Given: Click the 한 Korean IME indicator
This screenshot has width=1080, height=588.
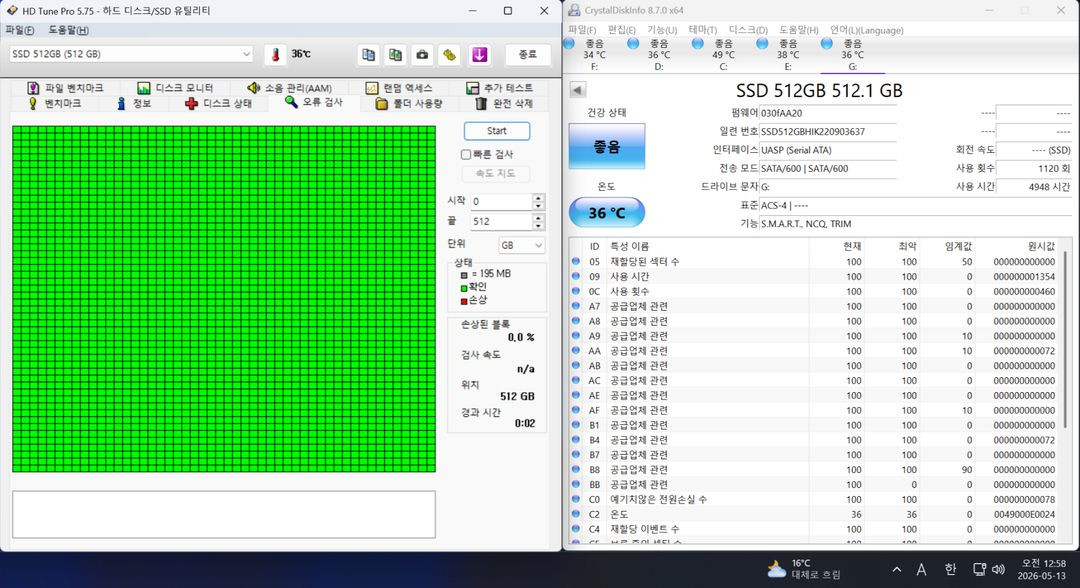Looking at the screenshot, I should (x=951, y=569).
